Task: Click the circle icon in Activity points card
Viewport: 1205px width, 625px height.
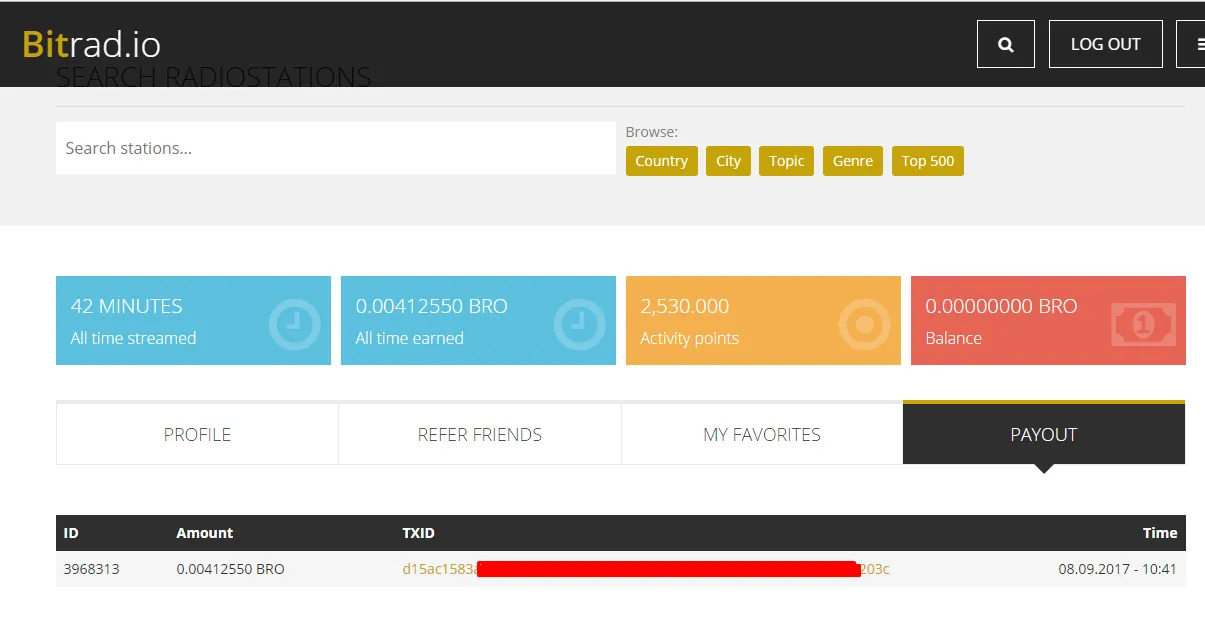Action: pos(864,324)
